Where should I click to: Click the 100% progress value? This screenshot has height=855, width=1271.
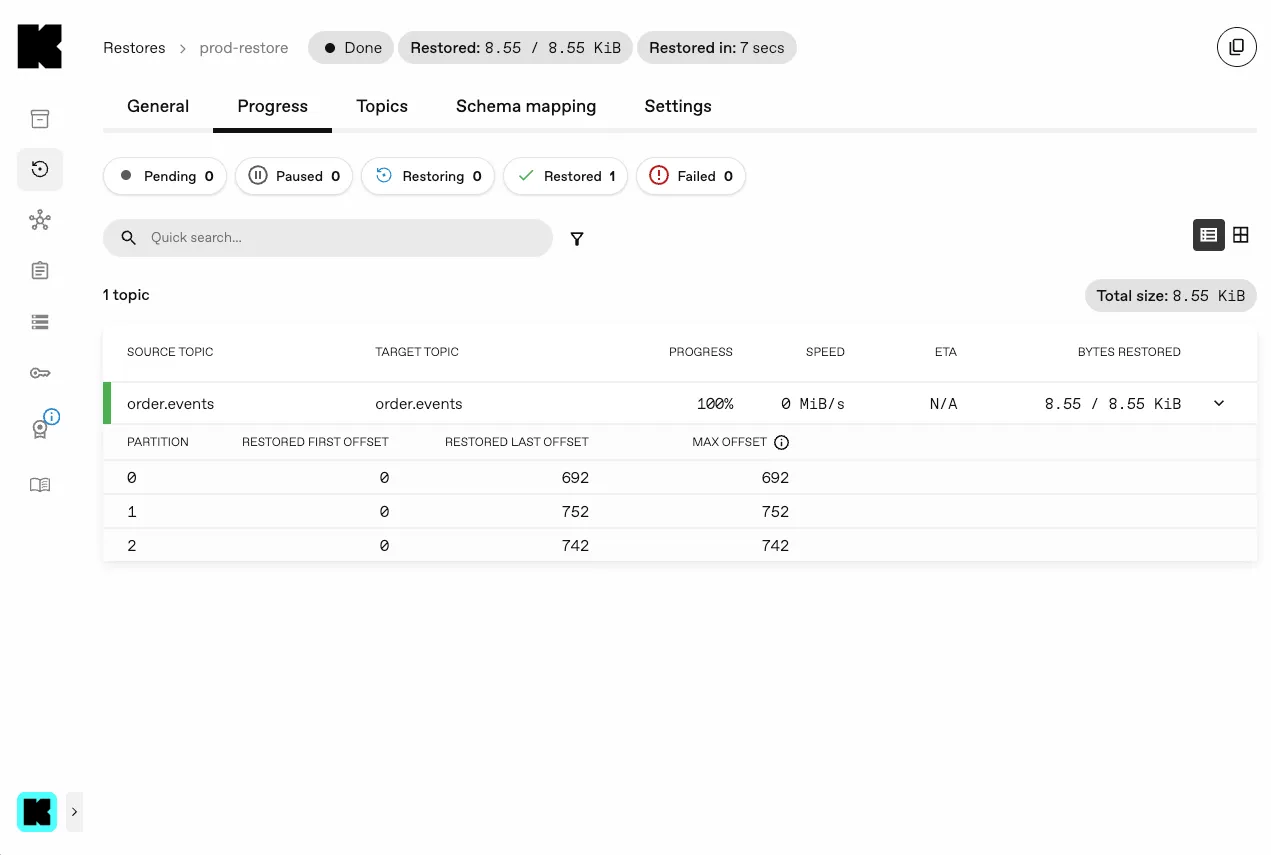tap(715, 404)
